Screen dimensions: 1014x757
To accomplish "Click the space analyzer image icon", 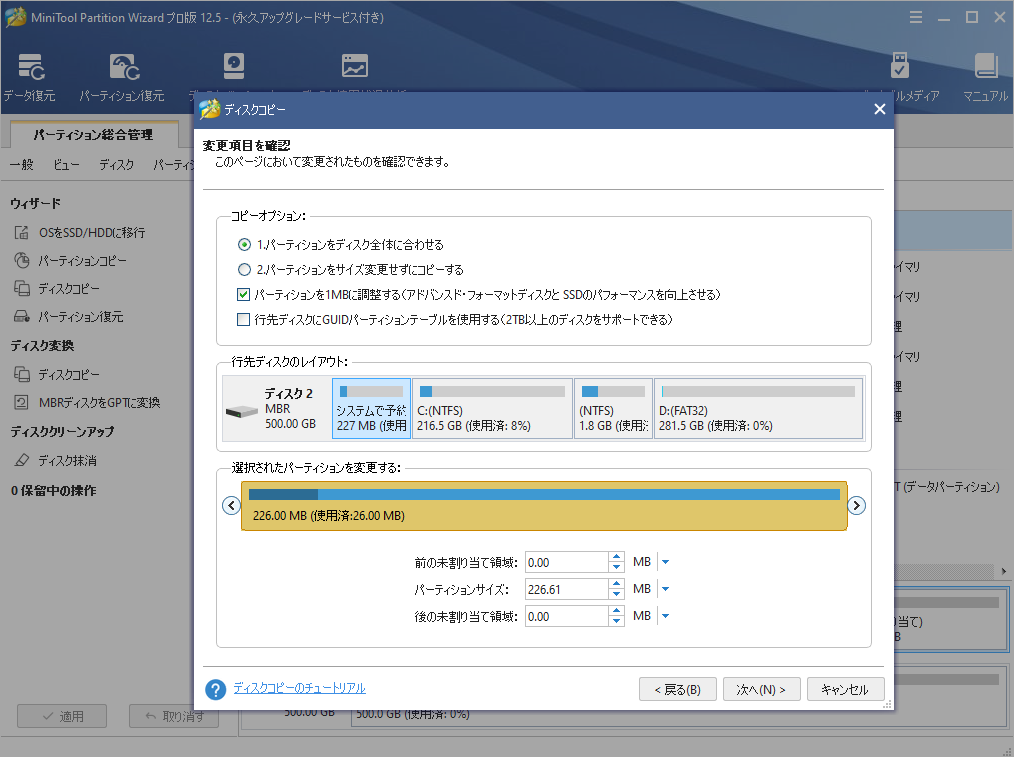I will click(354, 67).
